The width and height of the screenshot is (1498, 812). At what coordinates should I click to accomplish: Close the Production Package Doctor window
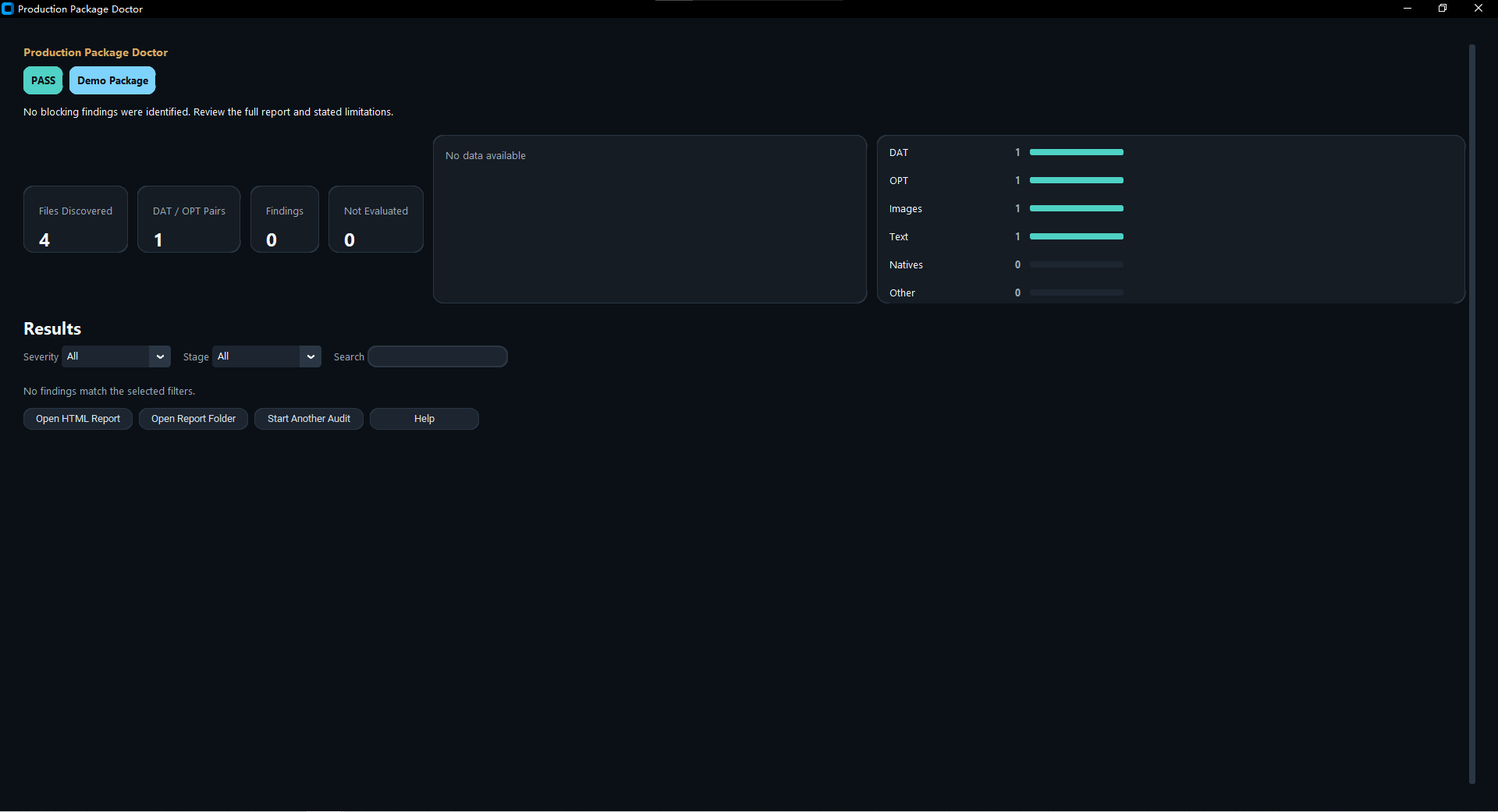(1478, 9)
